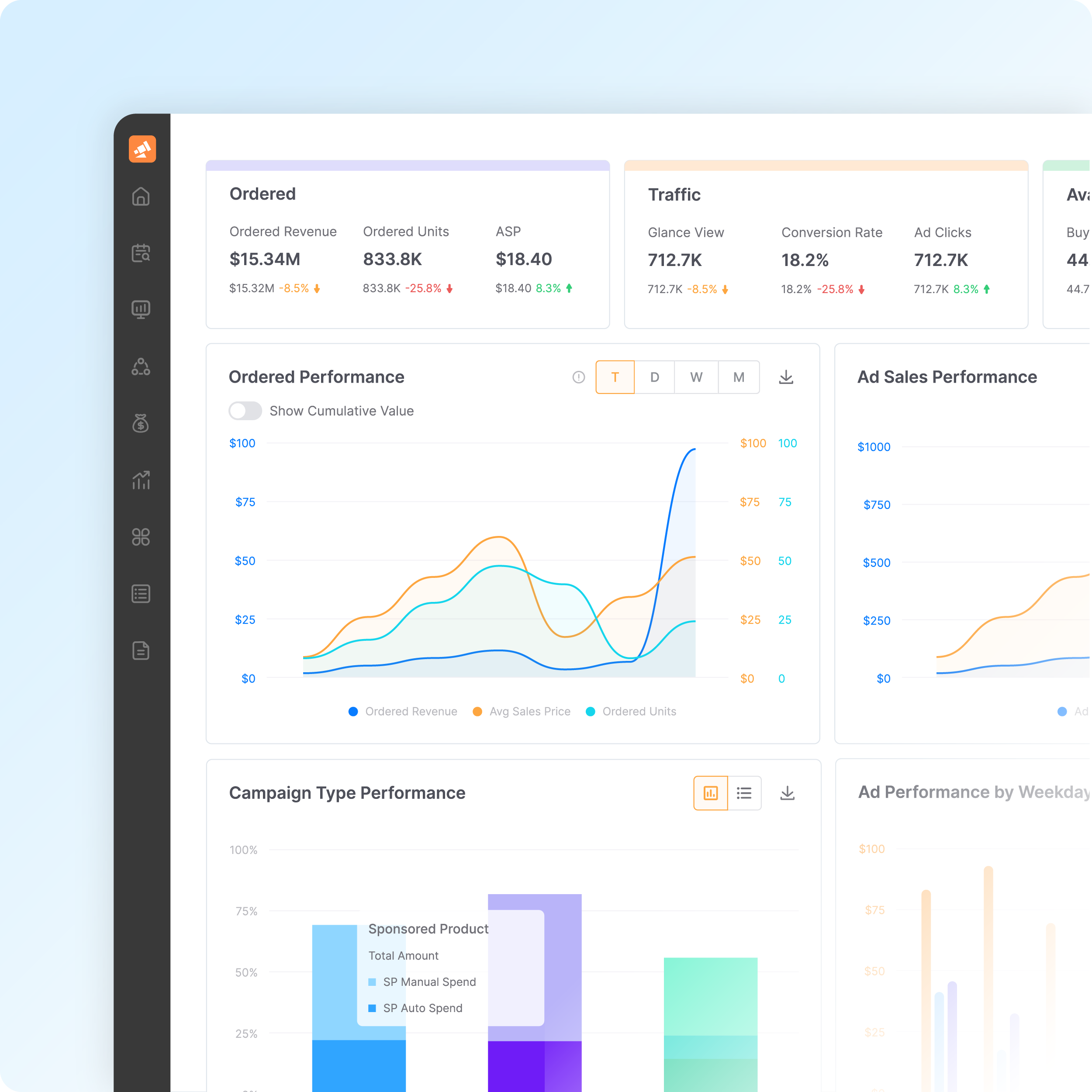
Task: Toggle Avg Sales Price legend series
Action: click(522, 712)
